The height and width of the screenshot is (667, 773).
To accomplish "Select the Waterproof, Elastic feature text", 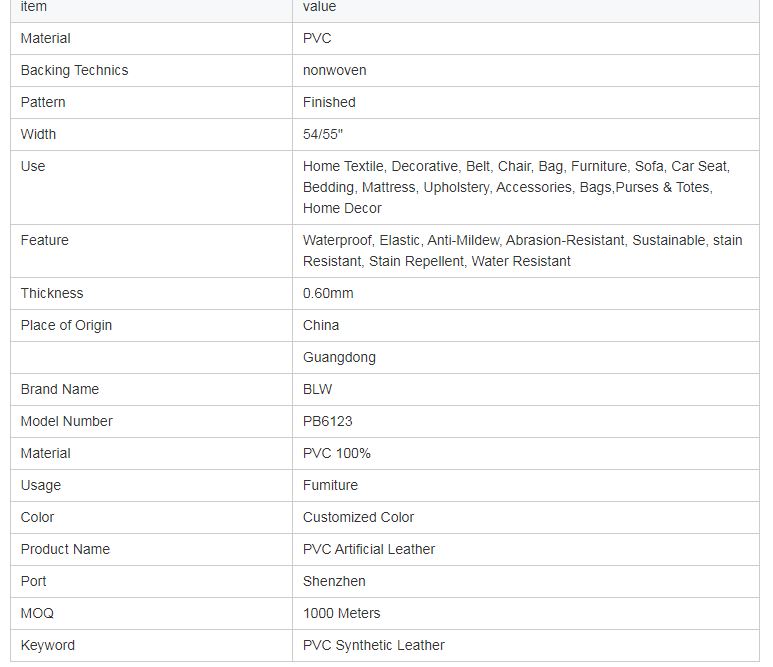I will point(523,251).
